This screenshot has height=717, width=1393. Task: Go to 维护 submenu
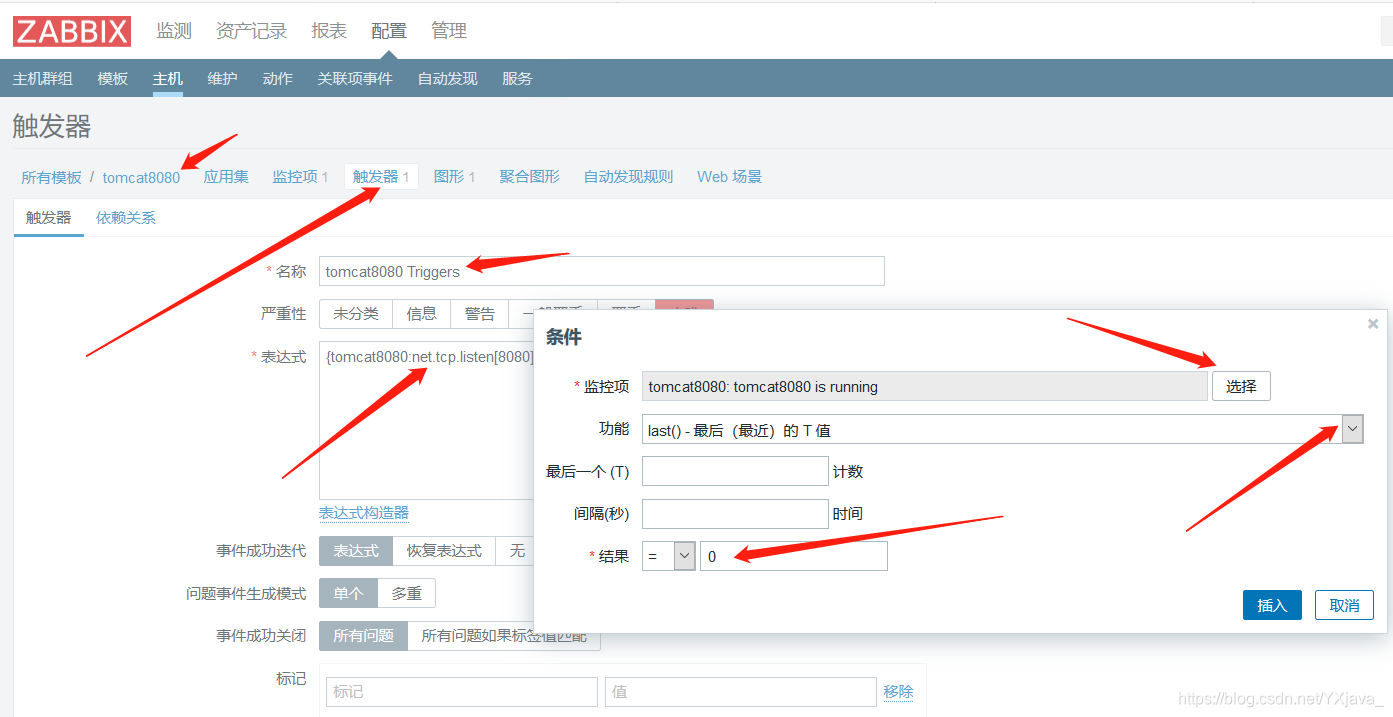coord(222,78)
